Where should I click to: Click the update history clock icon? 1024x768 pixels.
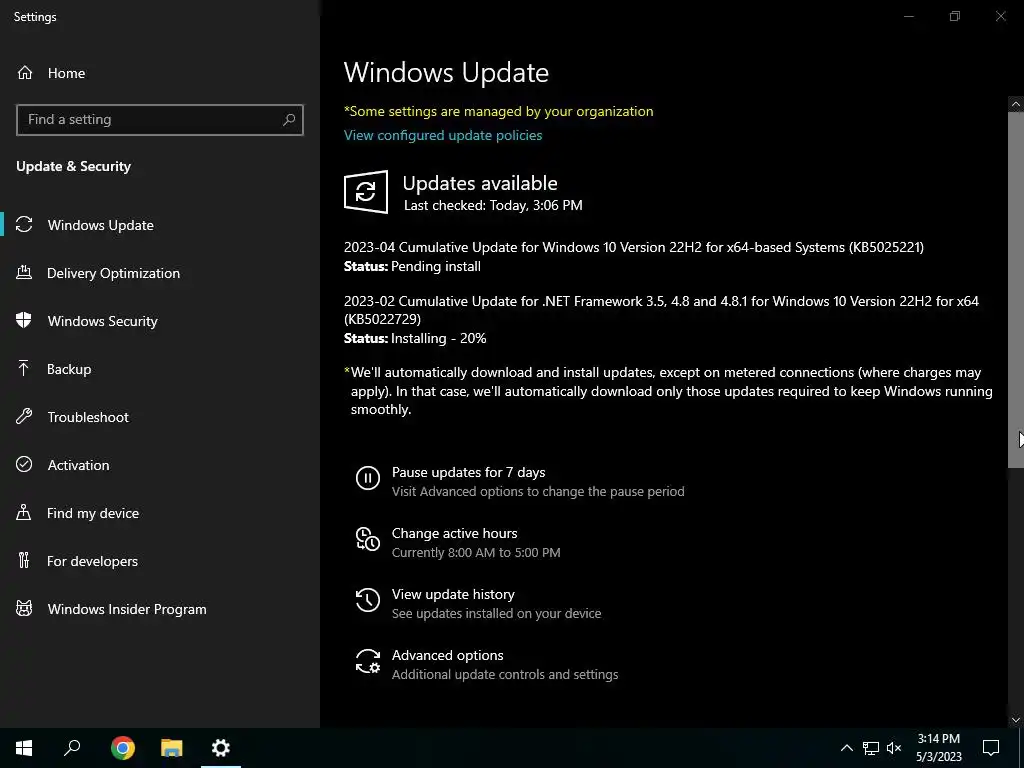(x=368, y=600)
